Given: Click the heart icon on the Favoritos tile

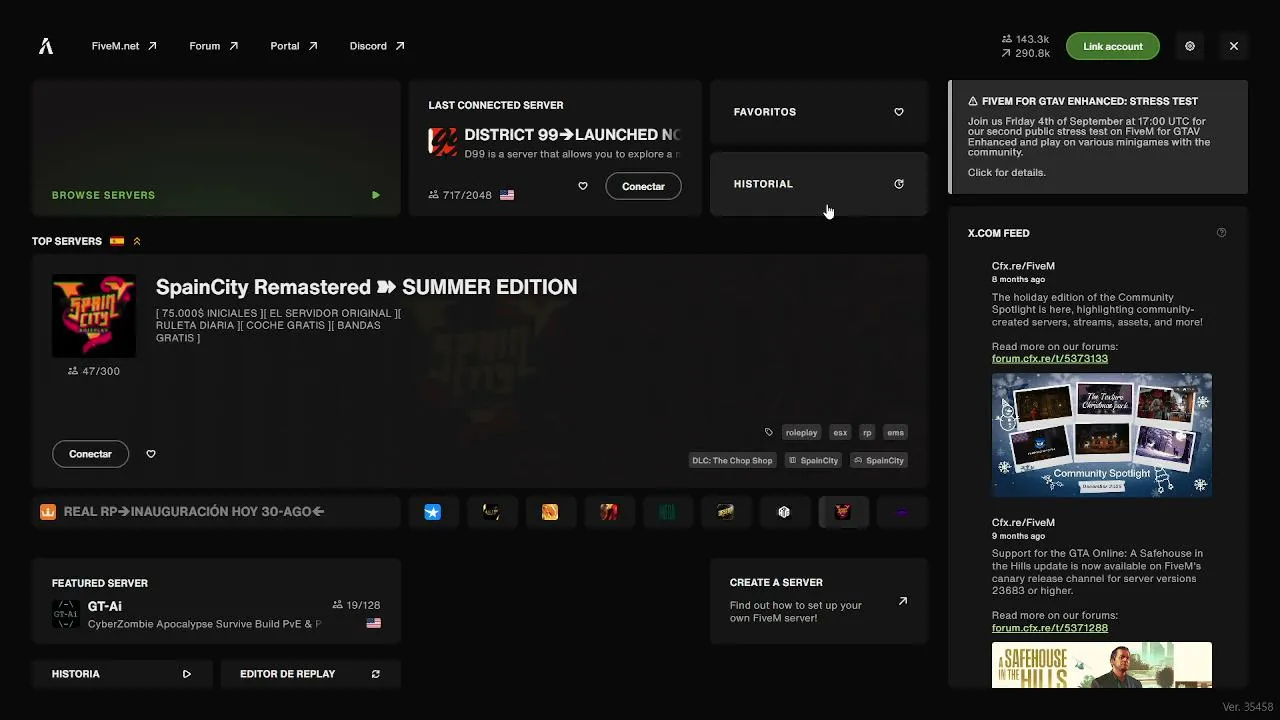Looking at the screenshot, I should pyautogui.click(x=899, y=112).
